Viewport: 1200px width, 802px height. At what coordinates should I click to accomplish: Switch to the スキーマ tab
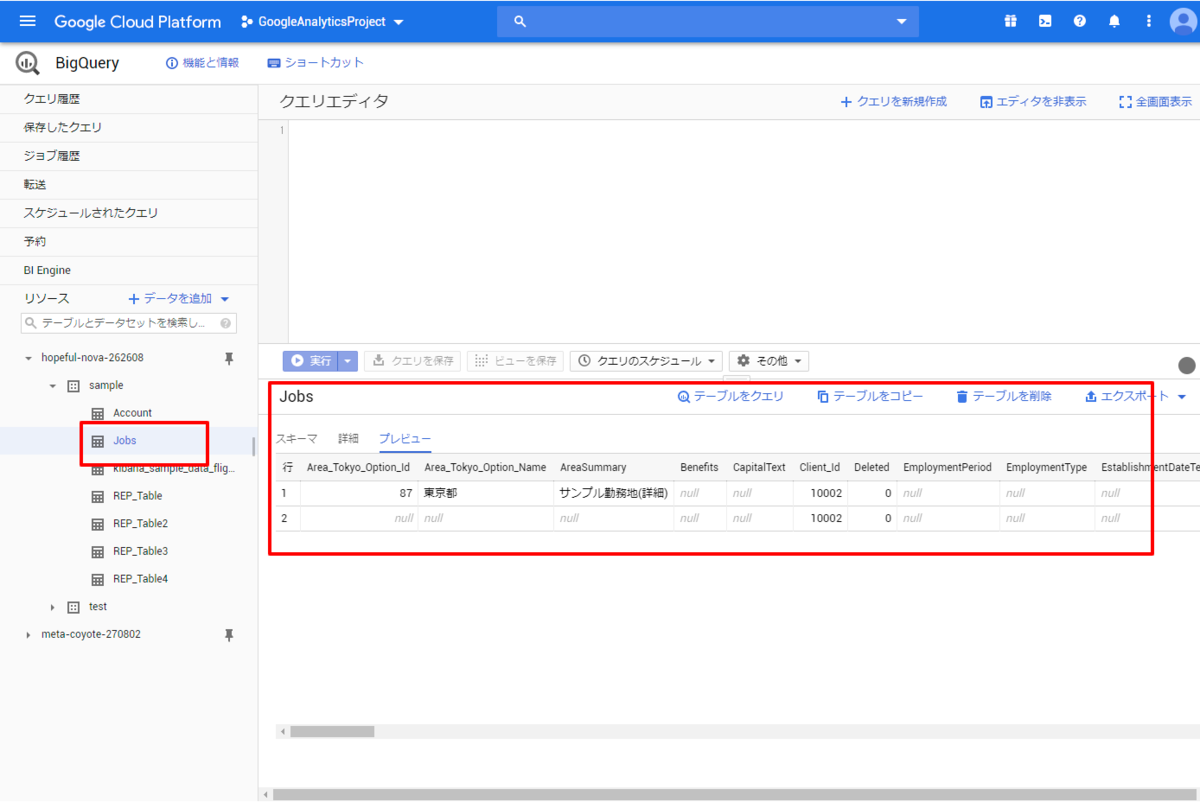point(297,438)
